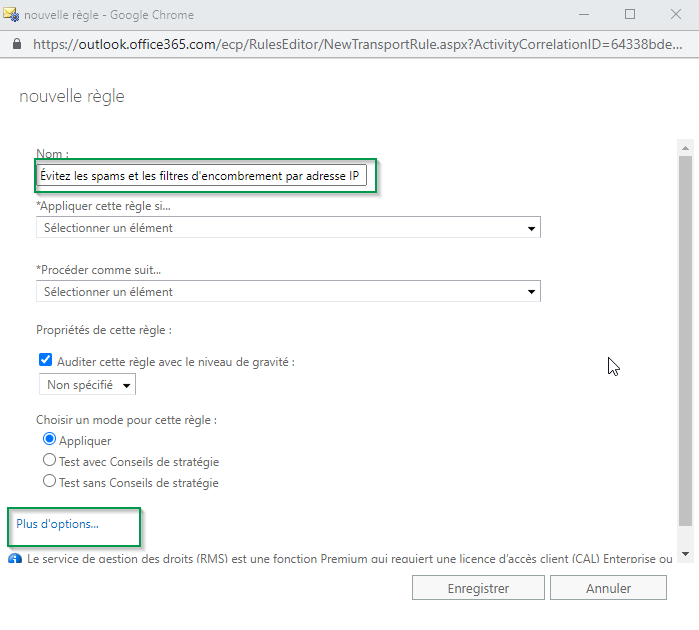Open the "Non spécifié" severity dropdown
This screenshot has width=699, height=630.
(87, 385)
